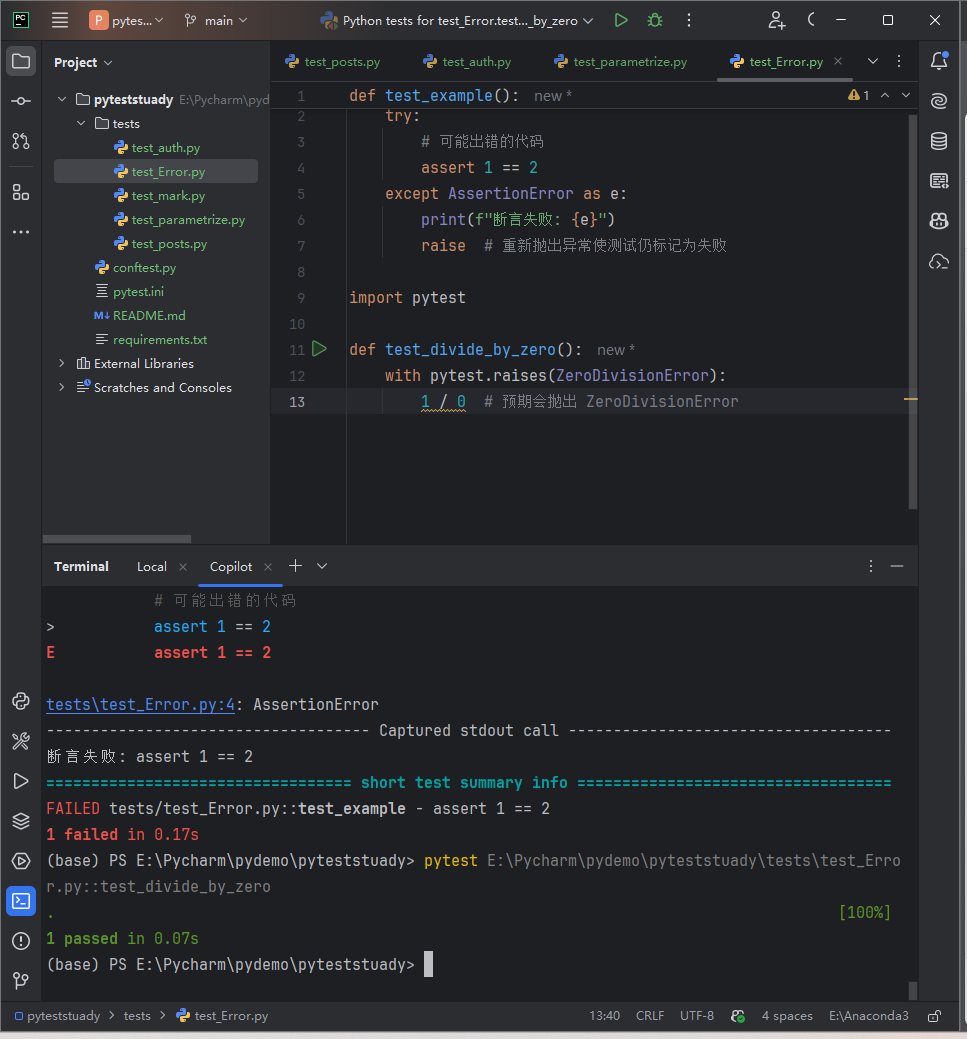
Task: Close the Local terminal tab
Action: click(x=183, y=567)
